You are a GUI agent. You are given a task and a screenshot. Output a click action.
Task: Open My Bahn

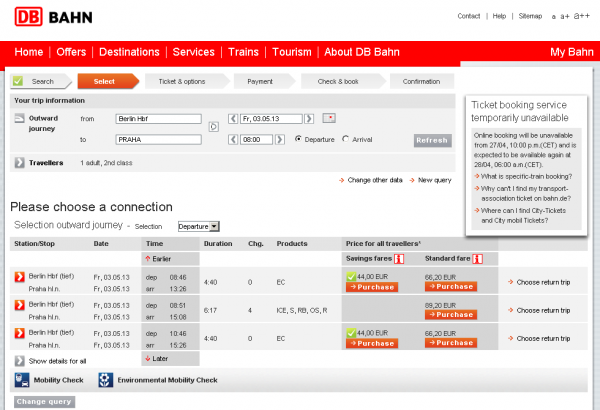(x=572, y=52)
